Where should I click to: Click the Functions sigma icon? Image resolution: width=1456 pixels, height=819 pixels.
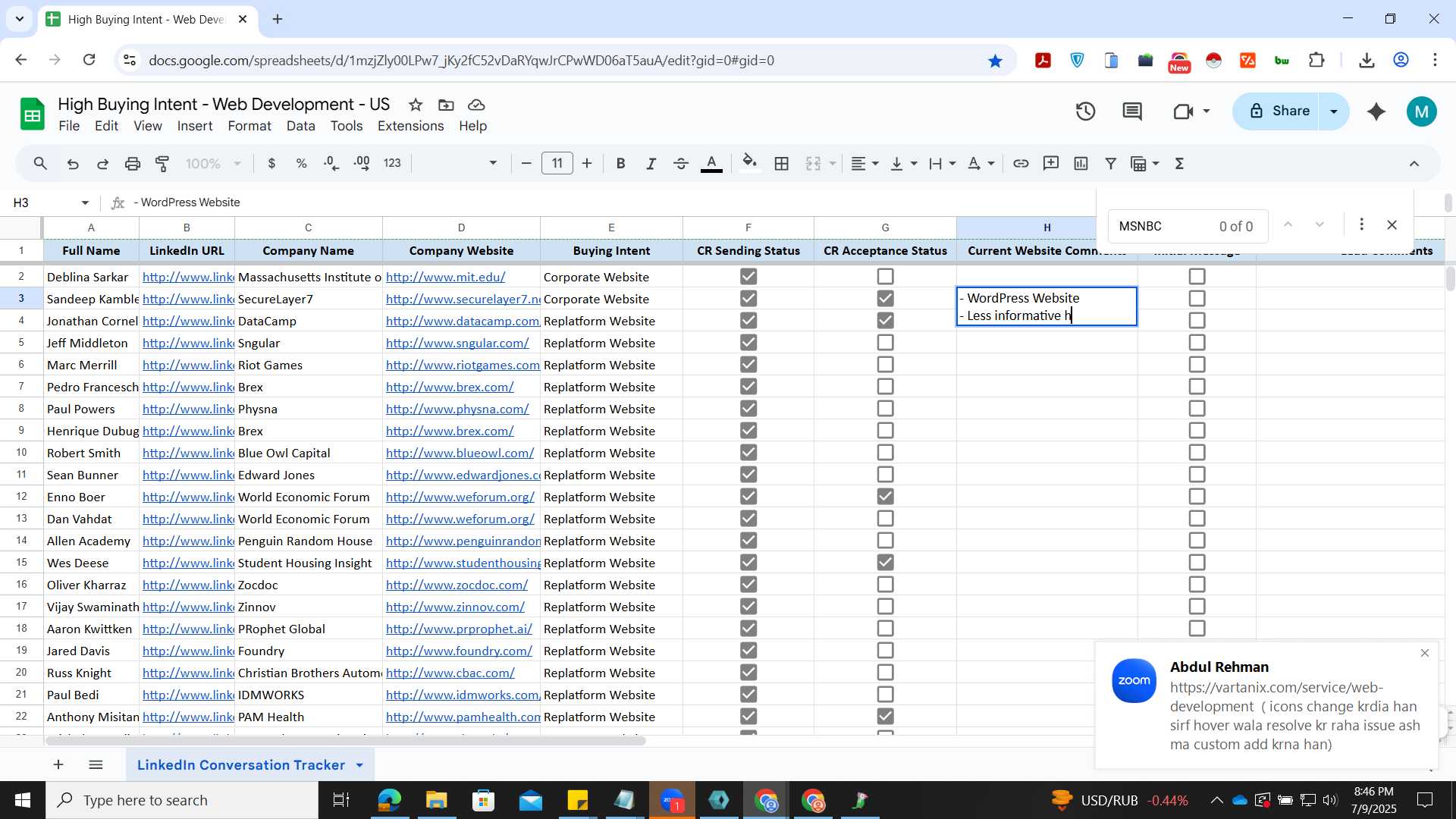[1180, 164]
